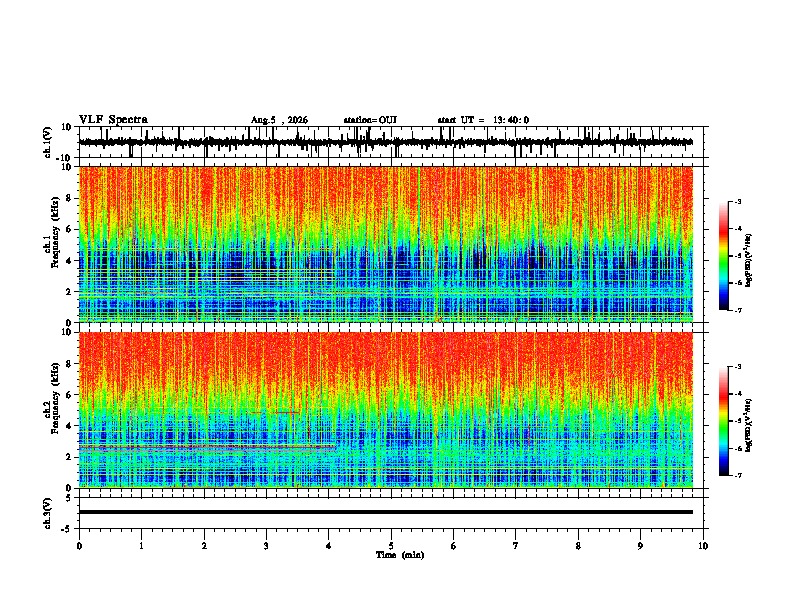Click the ch.1 frequency axis "4" tick label
792x612 pixels.
point(70,261)
